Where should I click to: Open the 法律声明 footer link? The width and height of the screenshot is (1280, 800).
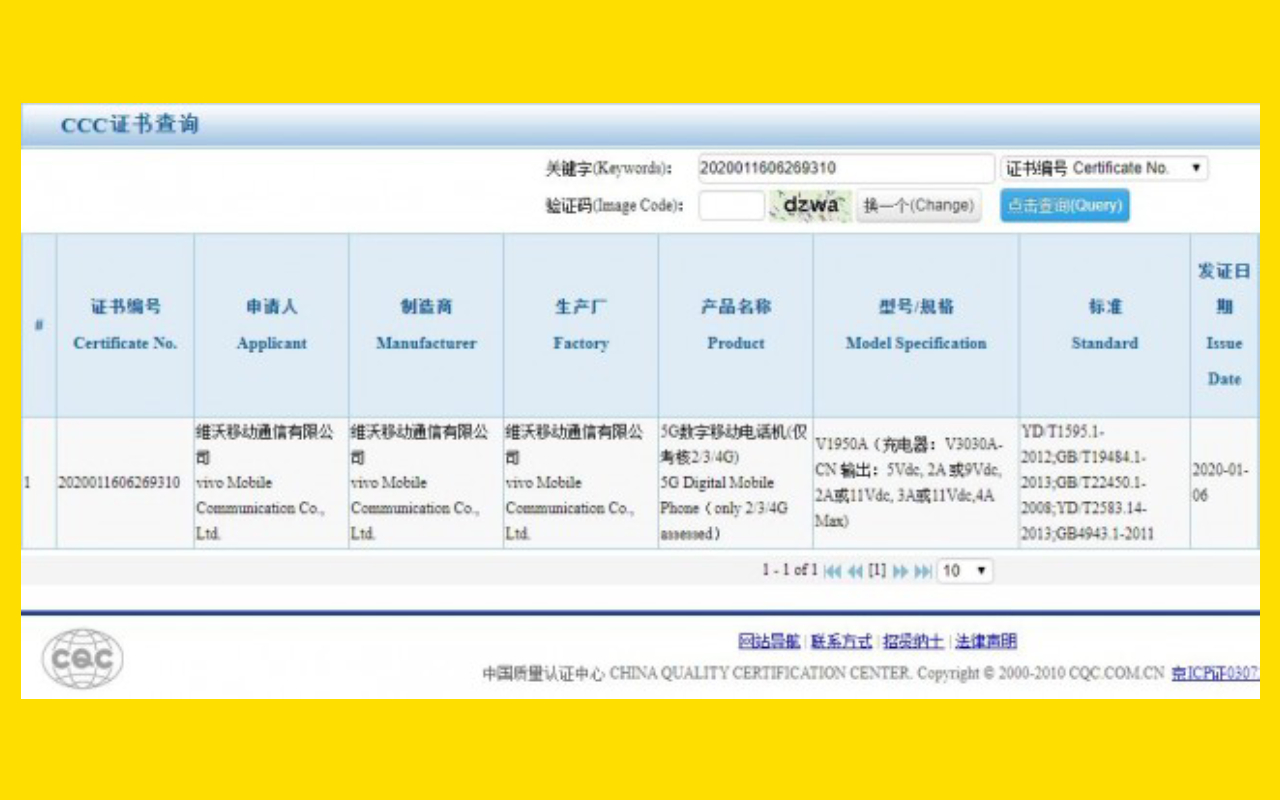(x=986, y=641)
